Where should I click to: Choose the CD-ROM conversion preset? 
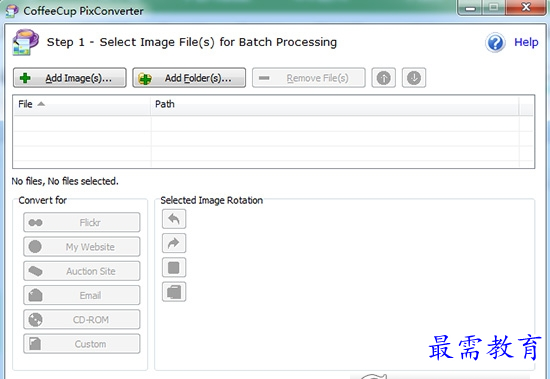82,319
